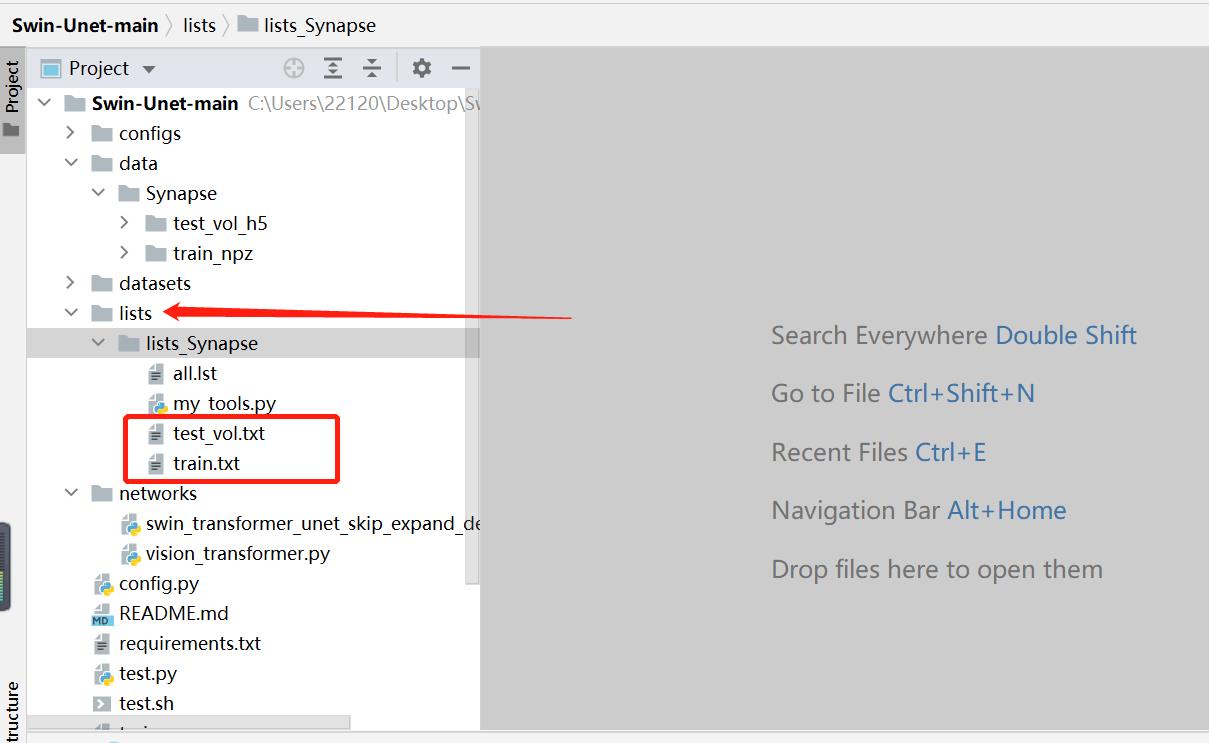1209x743 pixels.
Task: Open Project panel settings gear
Action: (422, 68)
